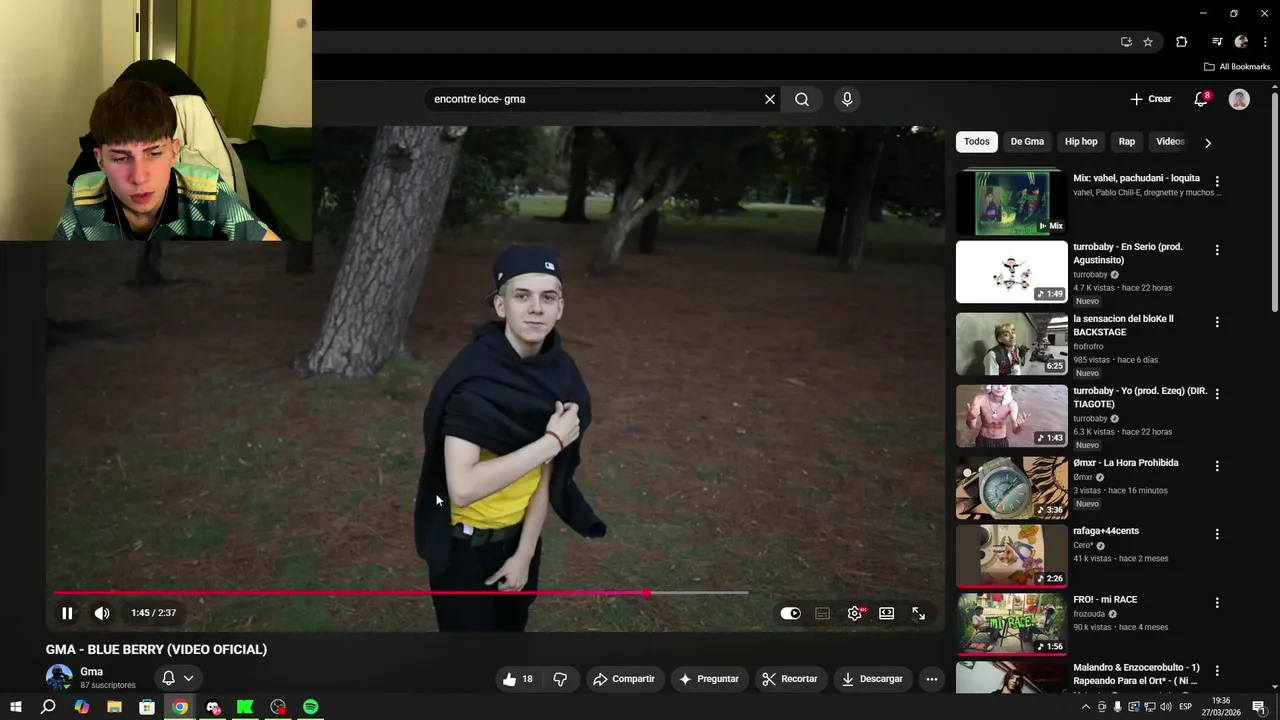The image size is (1280, 720).
Task: Select the Todos filter chip
Action: coord(977,142)
